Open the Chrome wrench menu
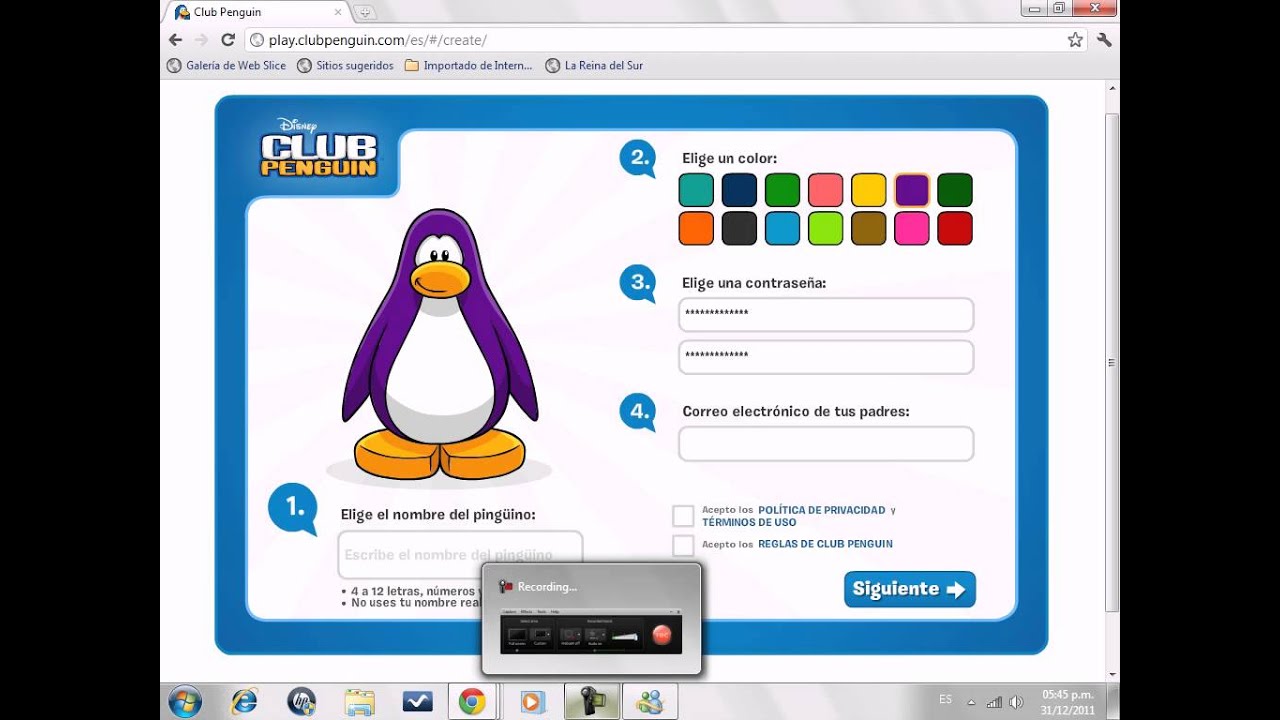Viewport: 1280px width, 720px height. [1104, 40]
